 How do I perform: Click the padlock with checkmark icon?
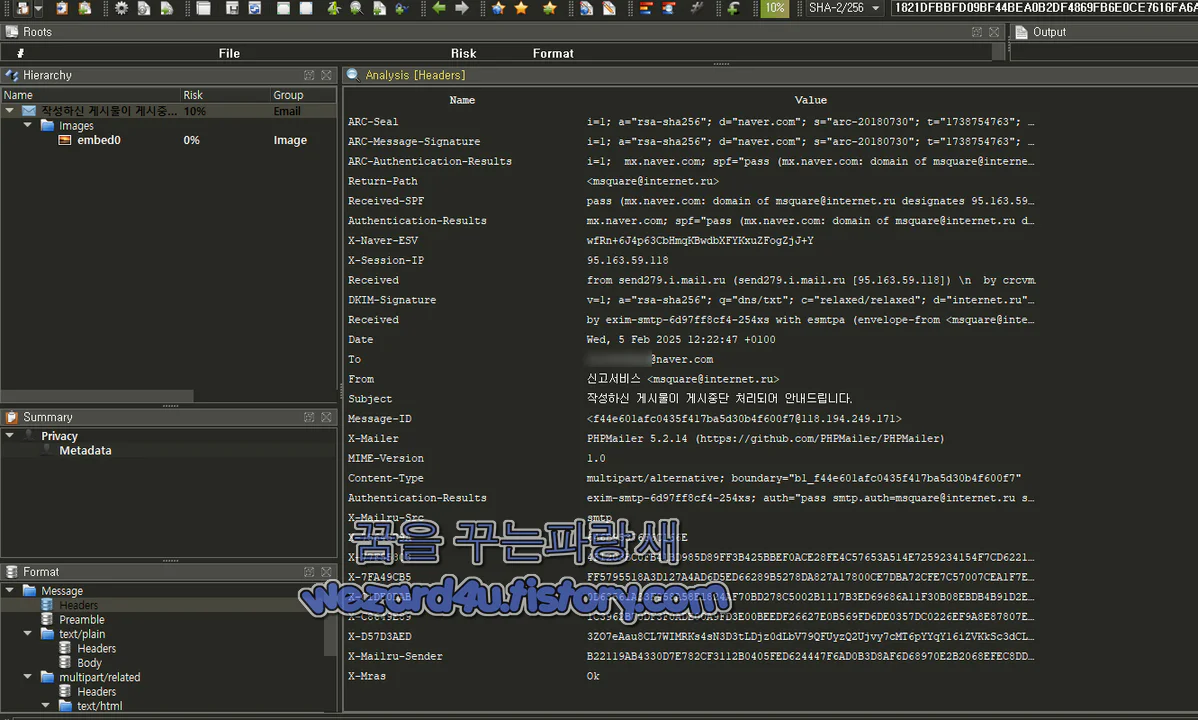click(401, 8)
